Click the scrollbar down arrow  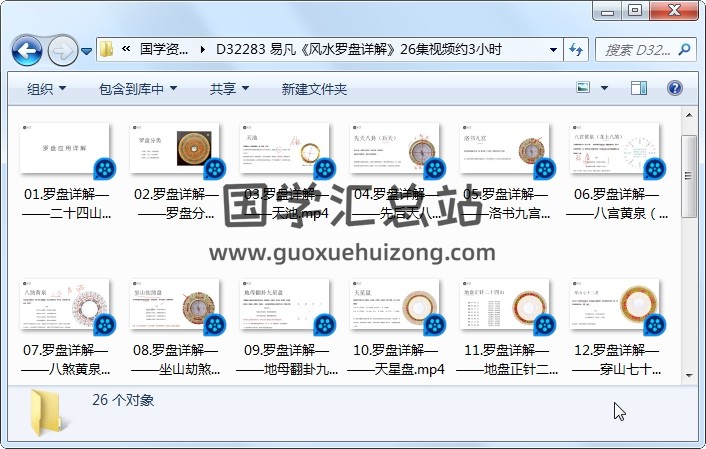click(x=689, y=376)
